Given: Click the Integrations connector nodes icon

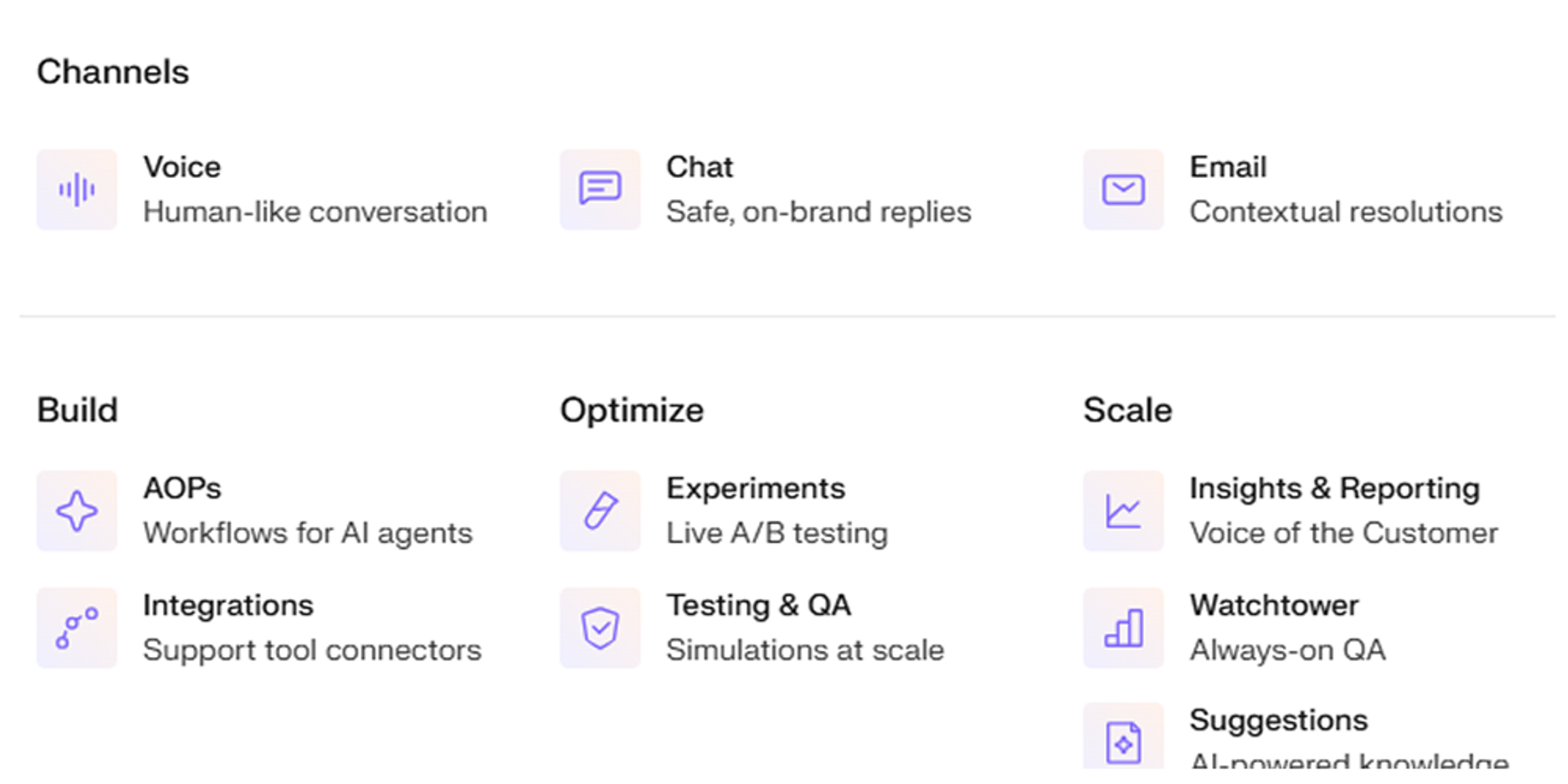Looking at the screenshot, I should (x=77, y=628).
